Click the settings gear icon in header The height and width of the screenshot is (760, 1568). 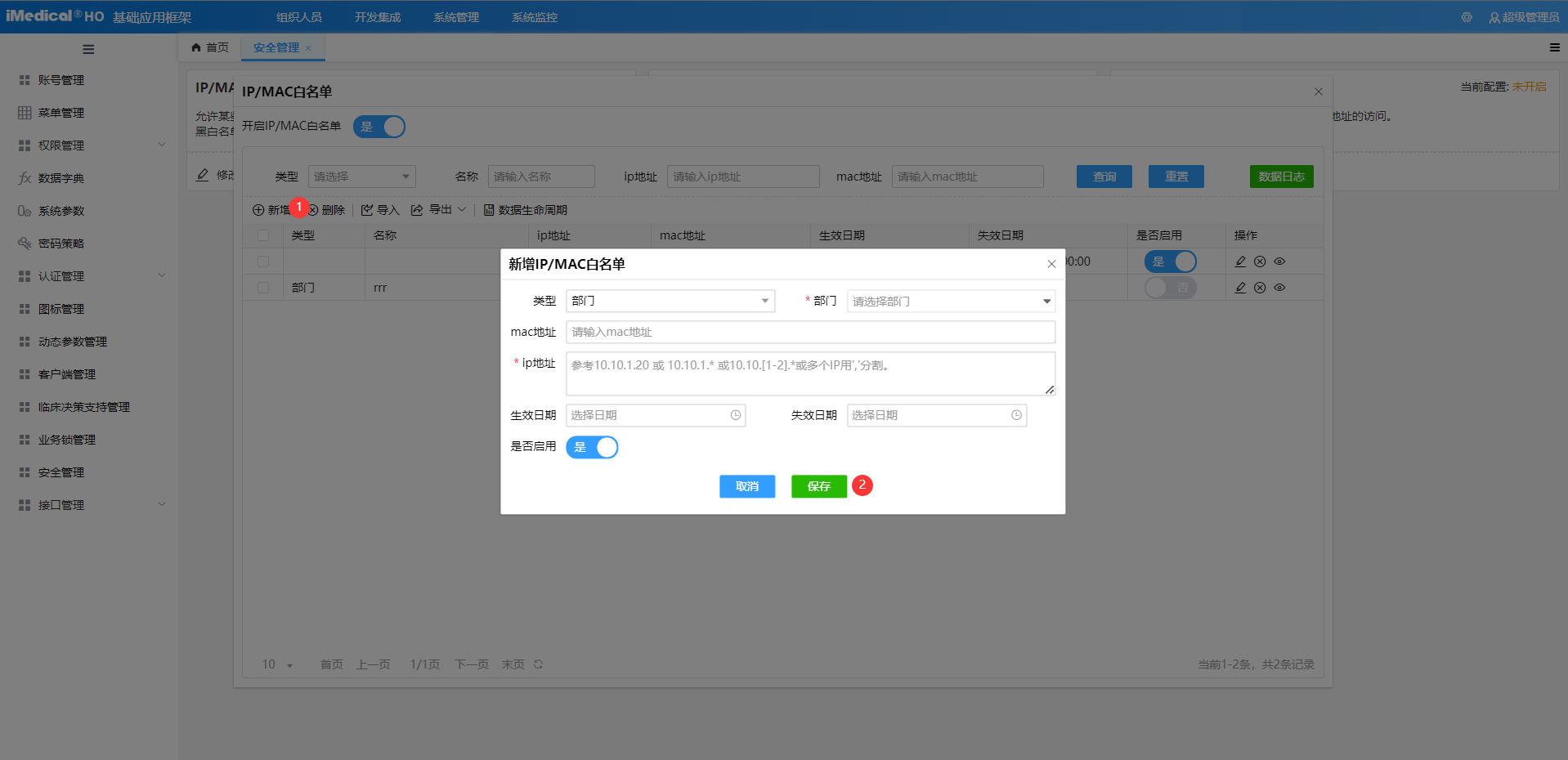(1467, 17)
